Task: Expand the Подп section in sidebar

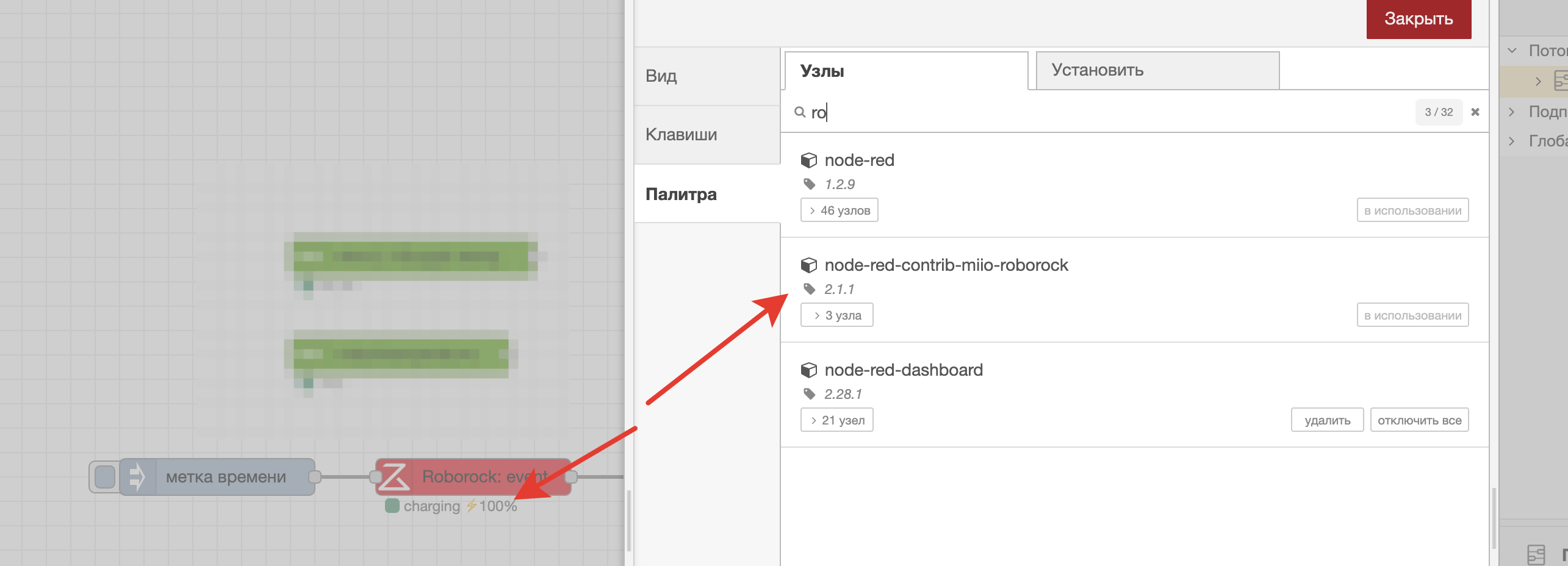Action: pos(1512,112)
